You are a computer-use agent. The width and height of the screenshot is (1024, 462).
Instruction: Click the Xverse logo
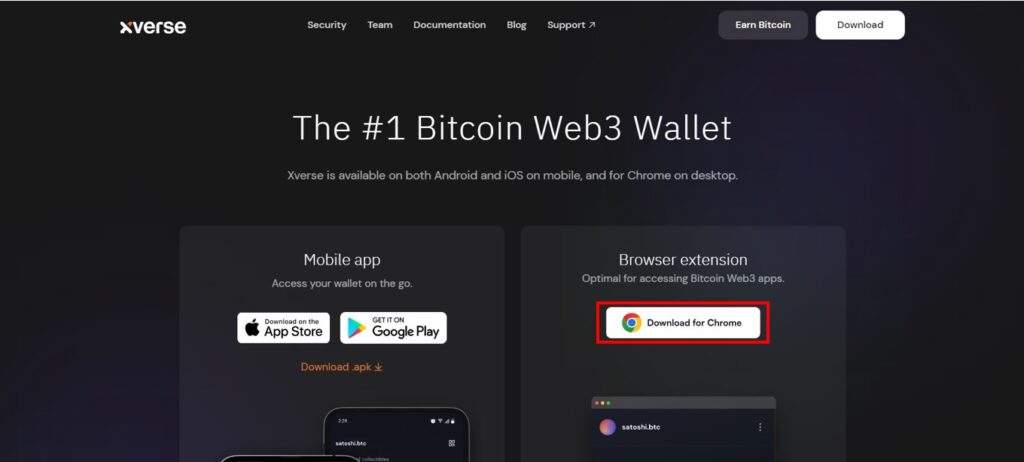coord(153,27)
